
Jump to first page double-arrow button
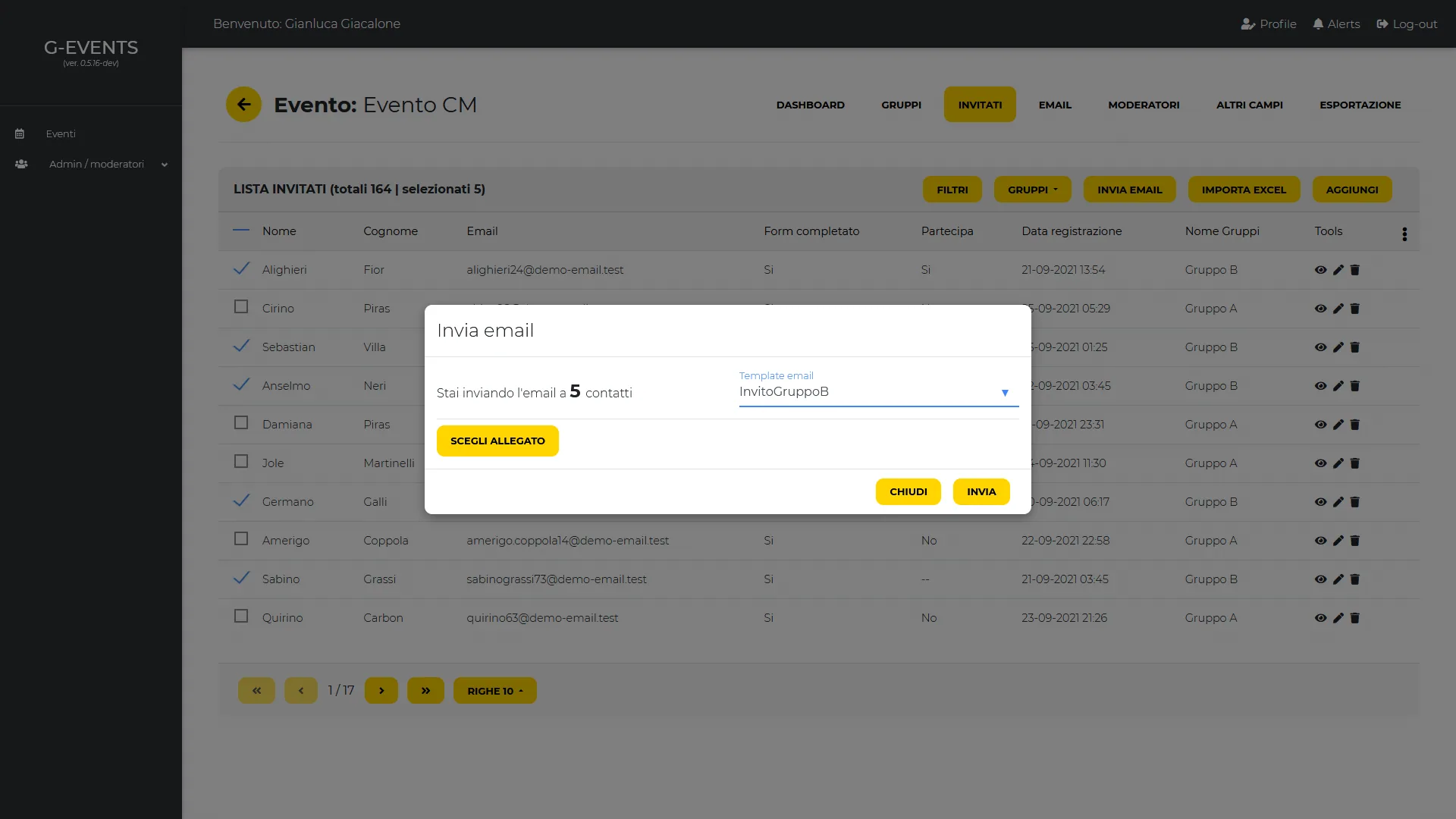coord(256,691)
